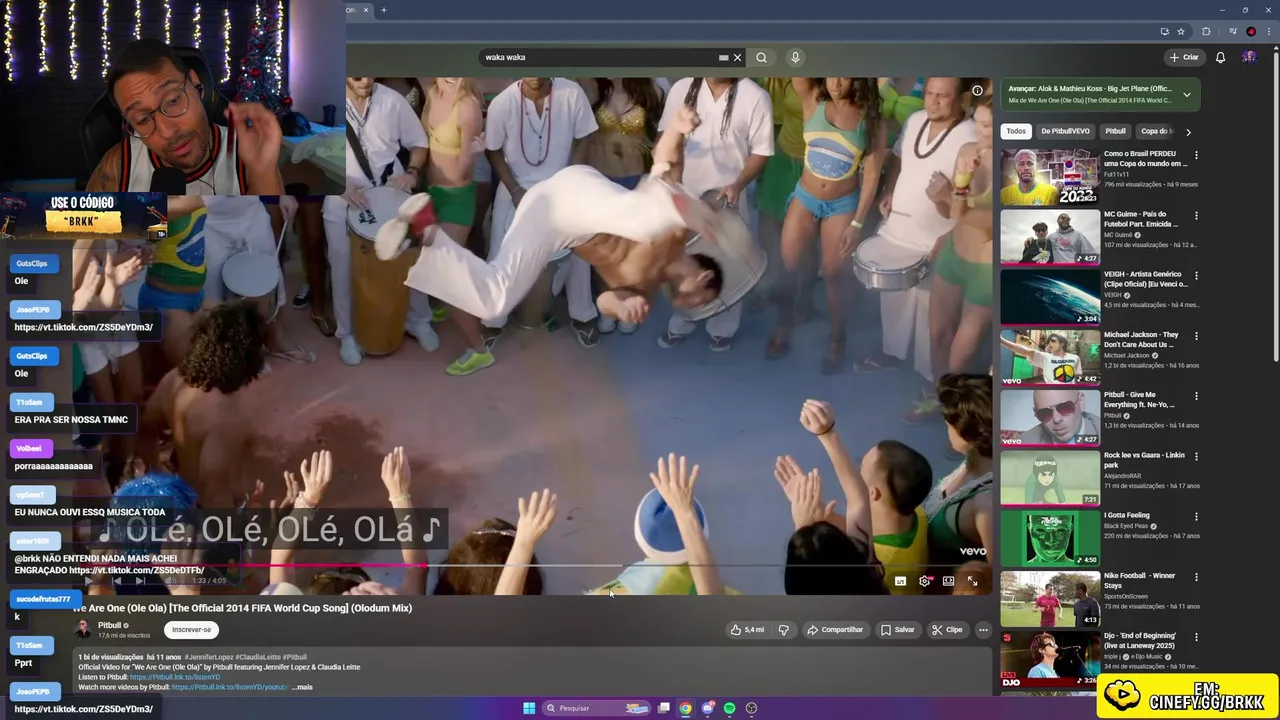Click the Chrome profile avatar in toolbar
Image resolution: width=1280 pixels, height=720 pixels.
[1250, 31]
